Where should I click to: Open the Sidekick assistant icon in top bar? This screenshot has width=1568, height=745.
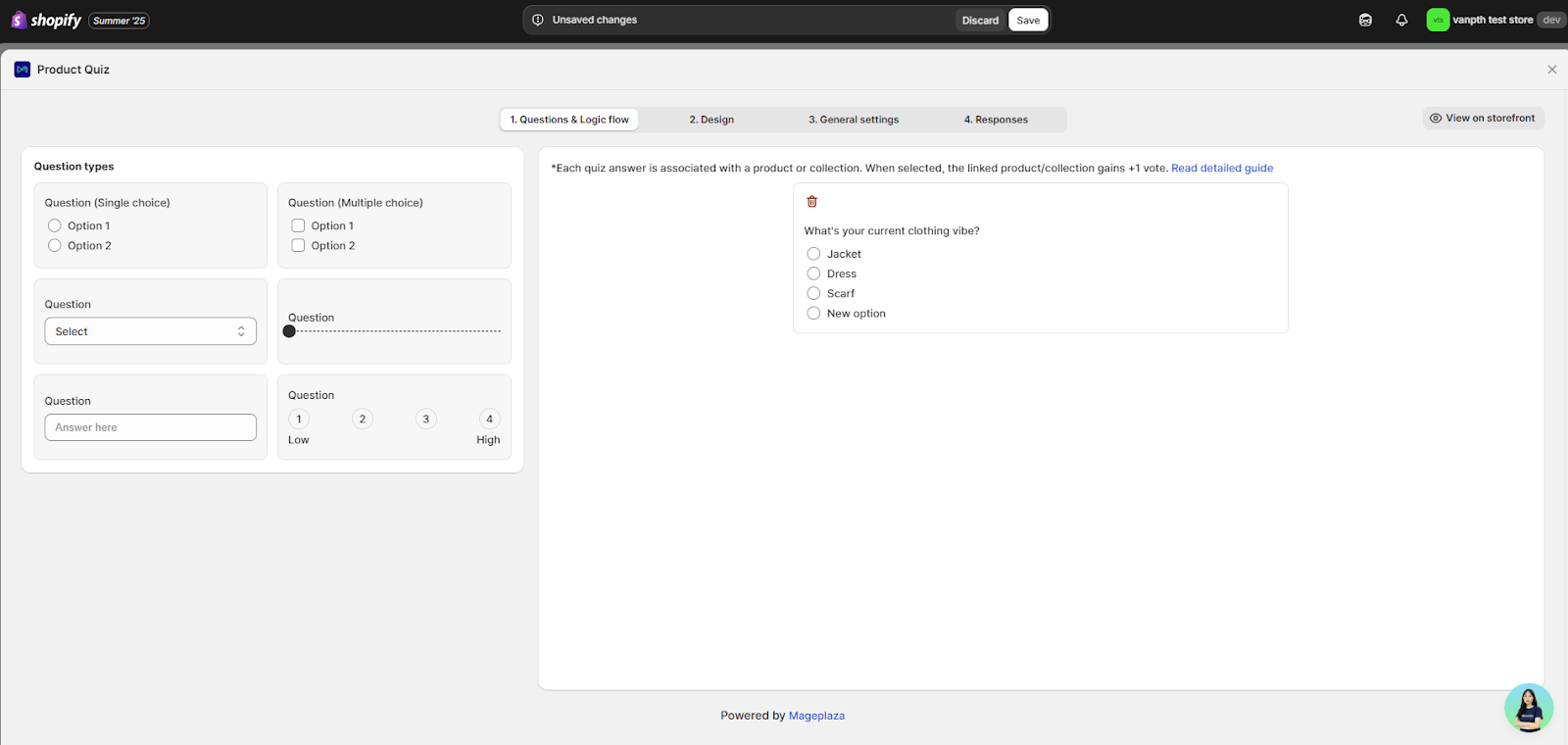point(1365,20)
